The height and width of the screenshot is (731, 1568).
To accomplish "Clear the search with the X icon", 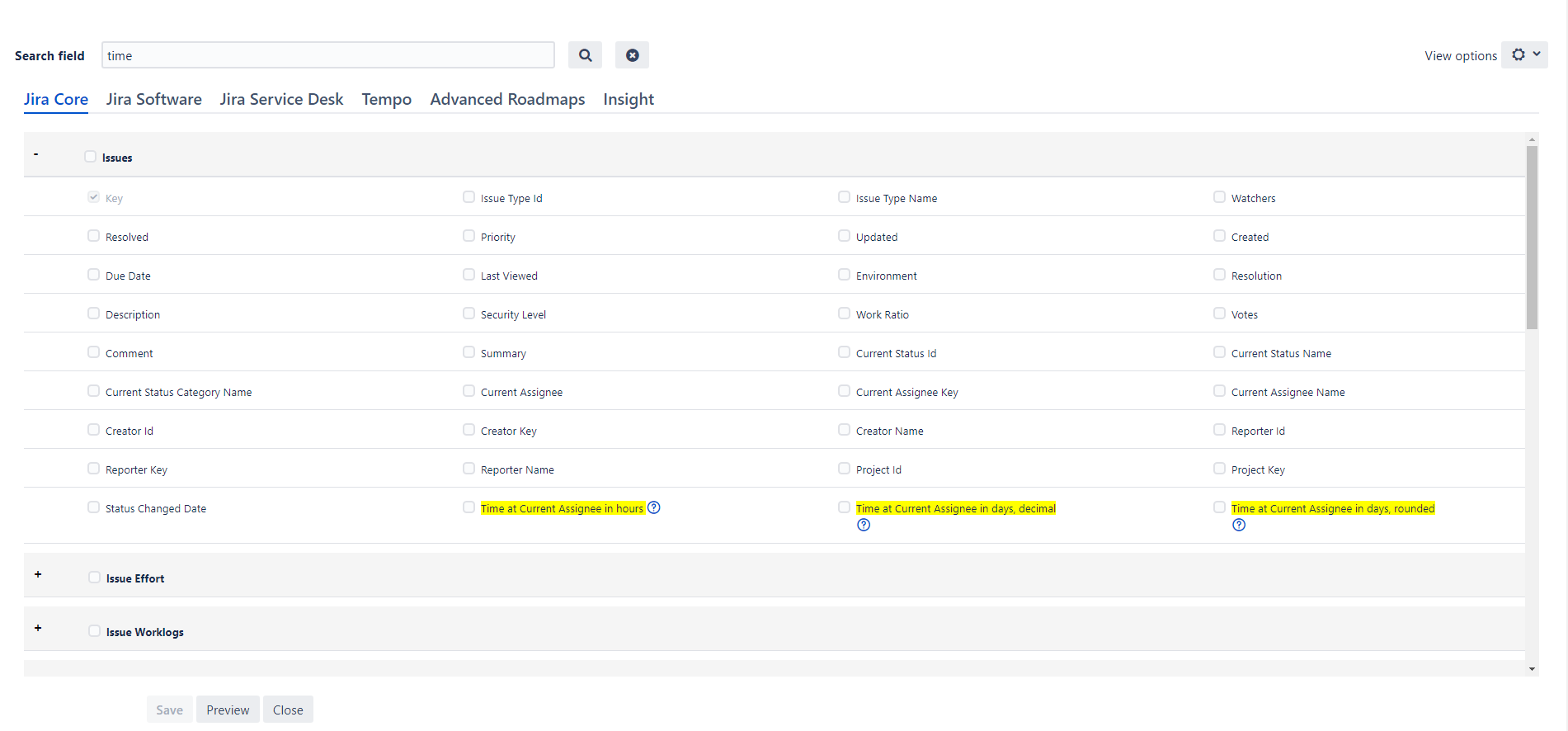I will pyautogui.click(x=632, y=55).
